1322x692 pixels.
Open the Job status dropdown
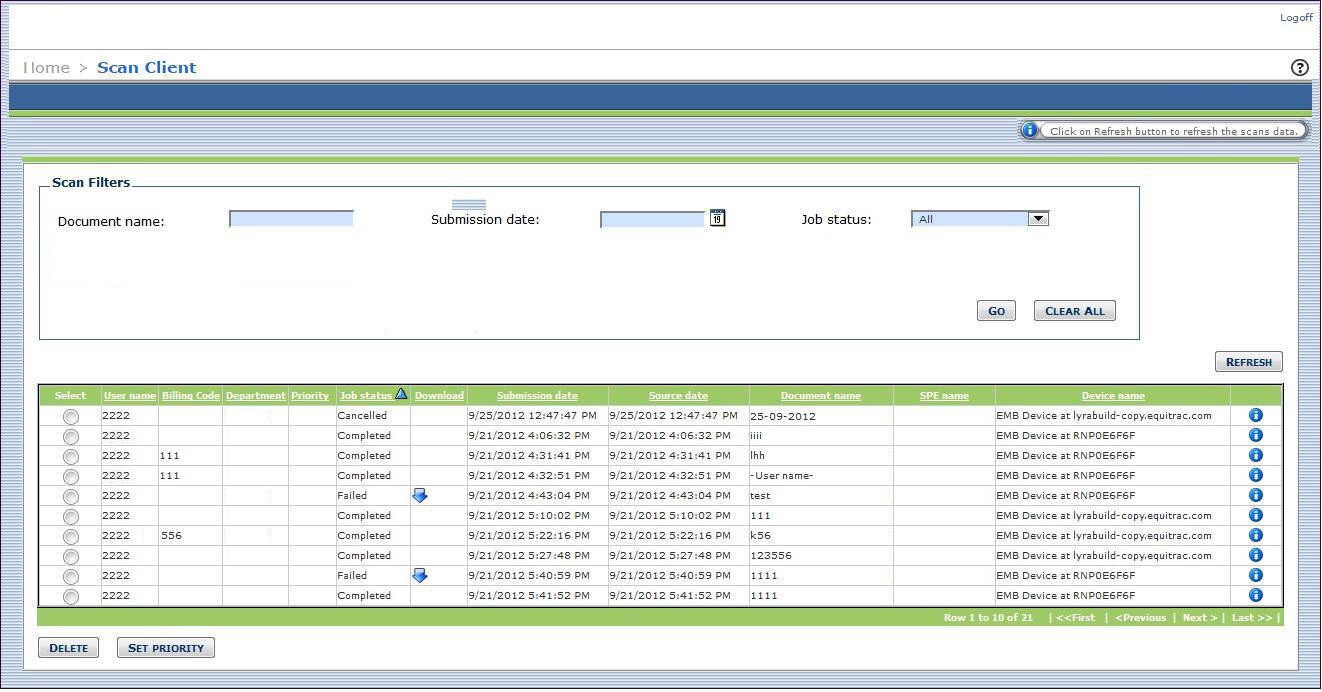coord(1038,218)
